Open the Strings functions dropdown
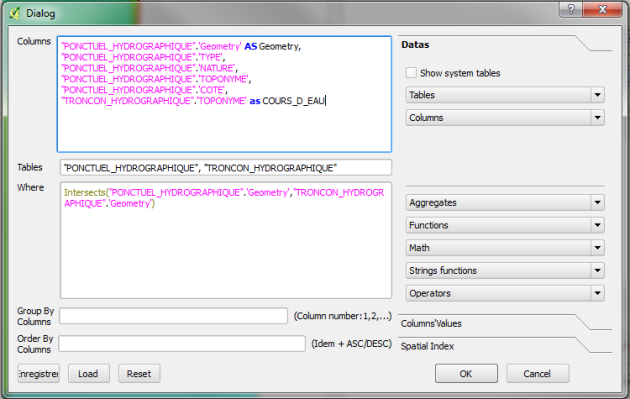Screen dimensions: 630x399 [x=505, y=270]
